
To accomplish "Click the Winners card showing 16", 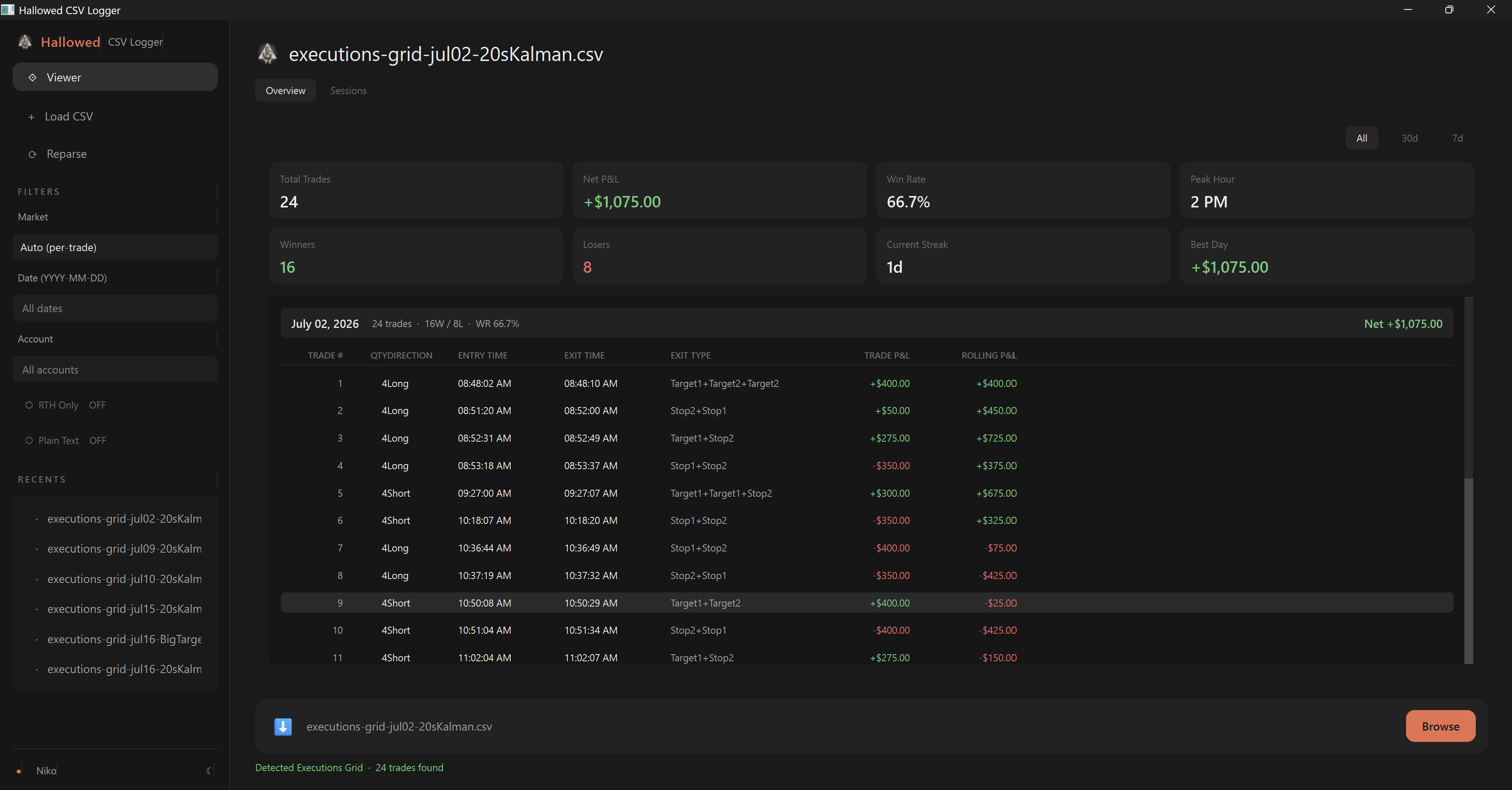I will (416, 256).
